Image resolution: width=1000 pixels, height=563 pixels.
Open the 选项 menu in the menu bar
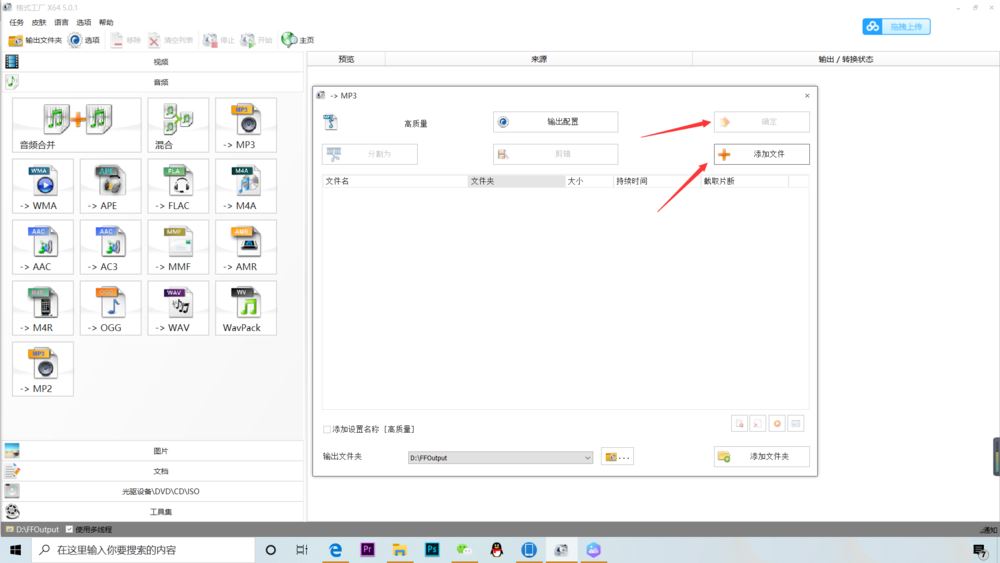tap(84, 22)
